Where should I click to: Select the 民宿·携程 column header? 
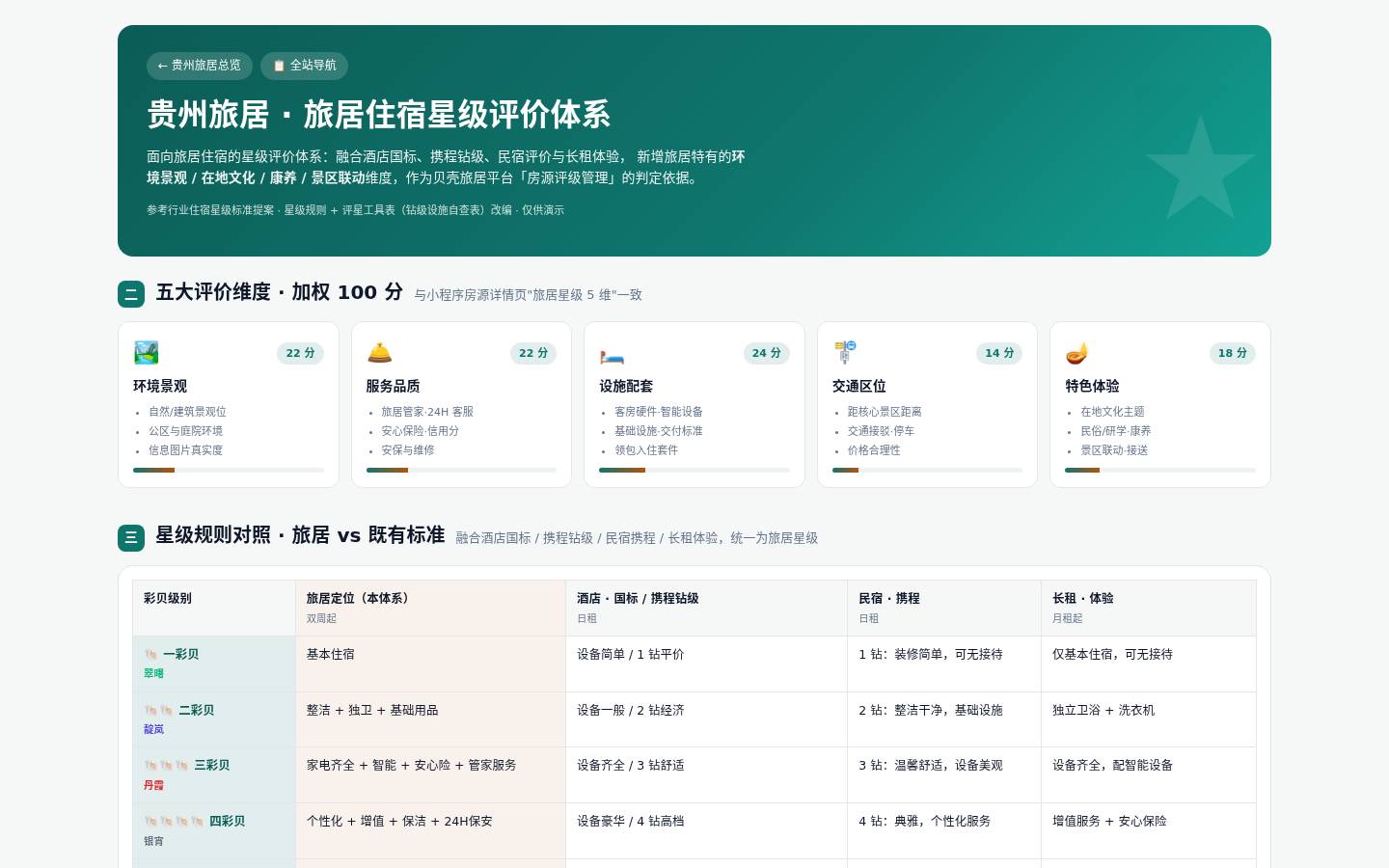click(944, 608)
